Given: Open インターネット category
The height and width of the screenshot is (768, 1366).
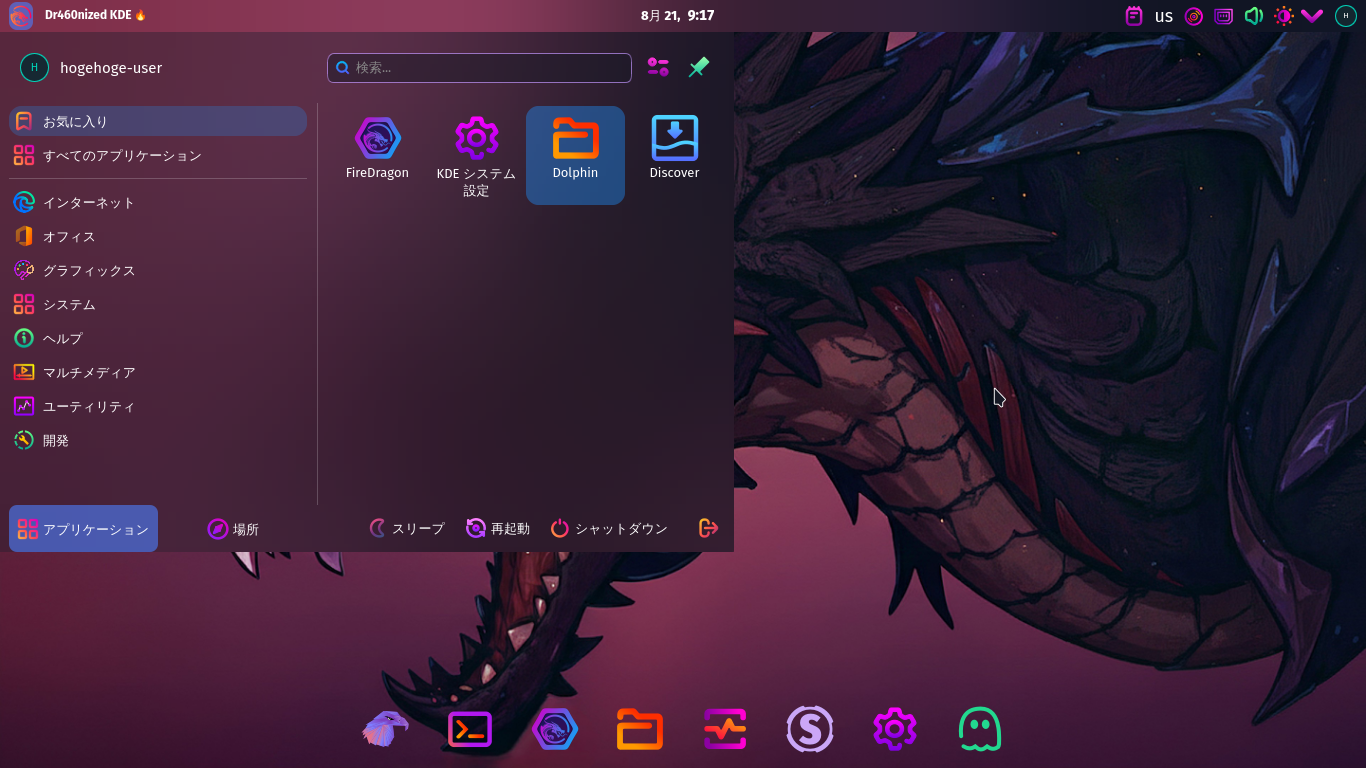Looking at the screenshot, I should [158, 202].
